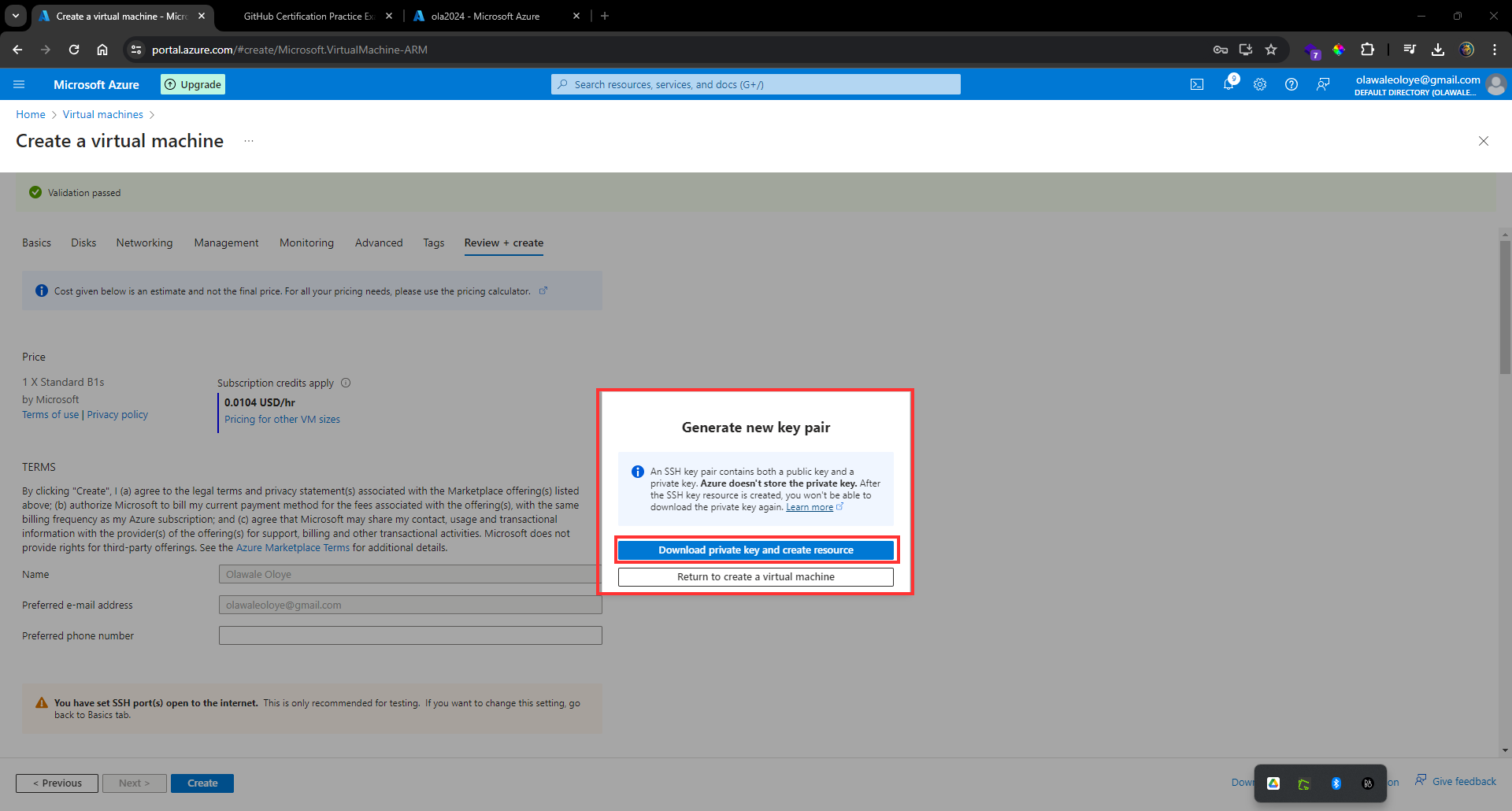Click the page vertical scrollbar

[x=1506, y=307]
